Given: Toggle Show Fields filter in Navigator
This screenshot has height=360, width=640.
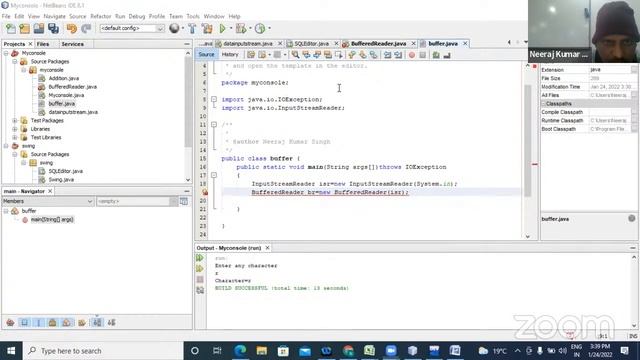Looking at the screenshot, I should click(24, 322).
